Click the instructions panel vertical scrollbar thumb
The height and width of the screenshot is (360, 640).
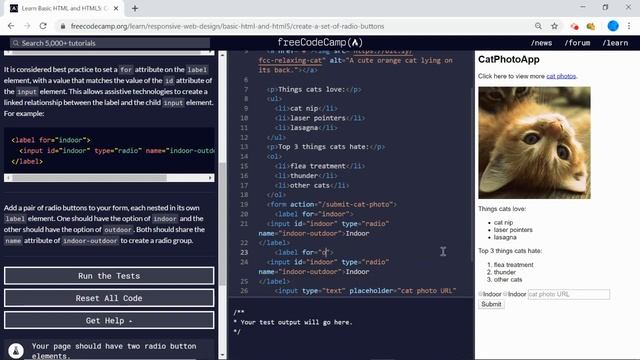tap(222, 224)
